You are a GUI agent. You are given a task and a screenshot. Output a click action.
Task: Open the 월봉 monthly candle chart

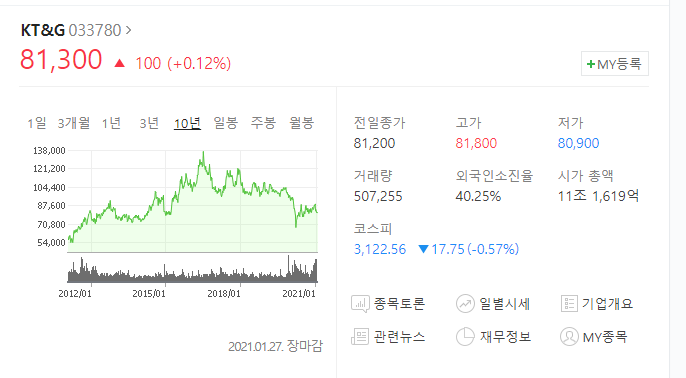tap(301, 123)
